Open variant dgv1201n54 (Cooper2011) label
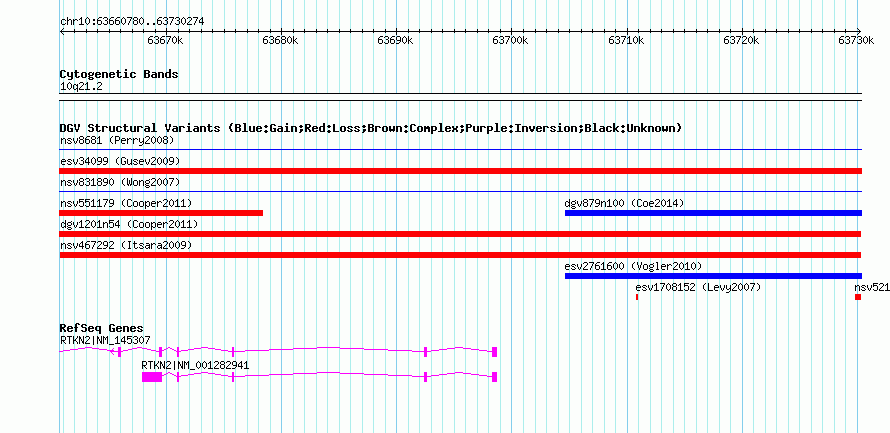Screen dimensions: 890x433 (129, 224)
